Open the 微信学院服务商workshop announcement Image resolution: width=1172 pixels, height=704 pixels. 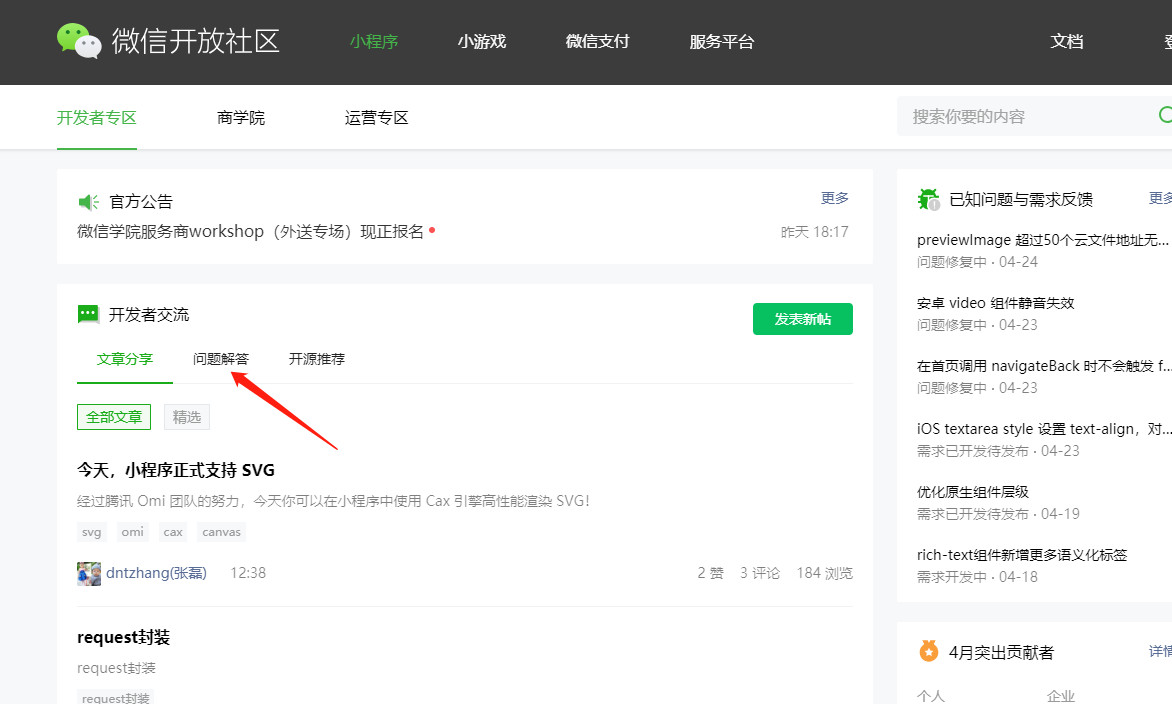(x=250, y=232)
